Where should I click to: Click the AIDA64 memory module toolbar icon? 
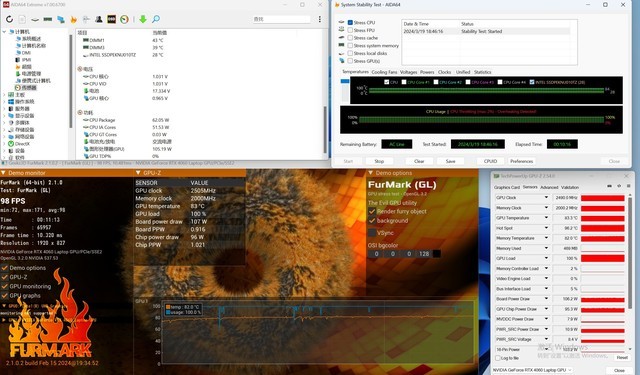coord(48,19)
